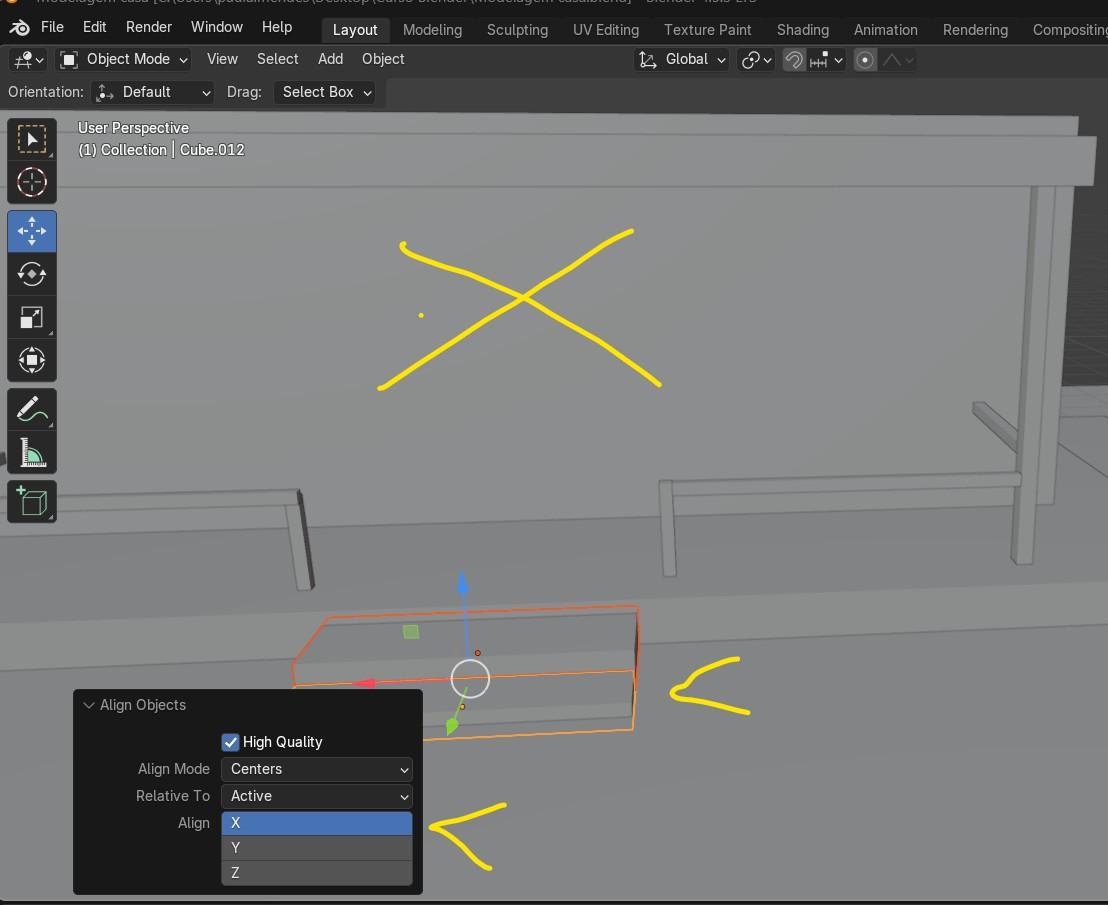Select the Select Box tool

tap(32, 139)
